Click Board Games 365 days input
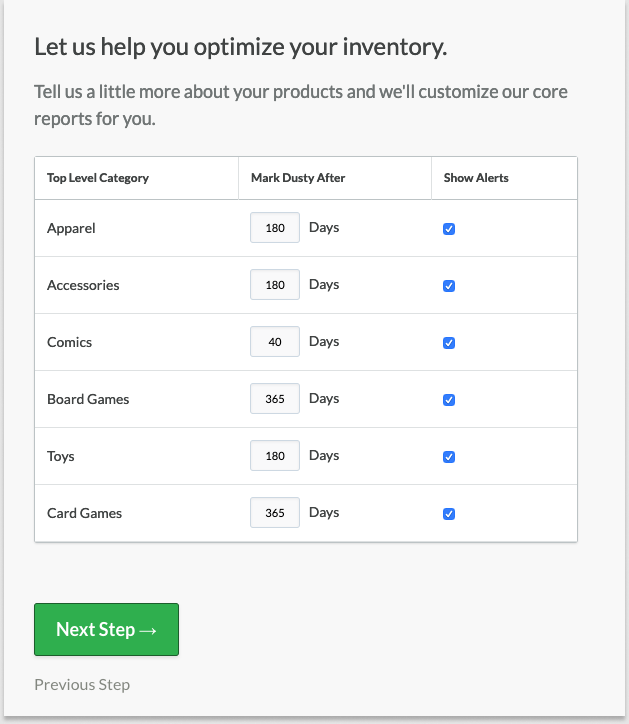The height and width of the screenshot is (724, 629). [x=275, y=399]
